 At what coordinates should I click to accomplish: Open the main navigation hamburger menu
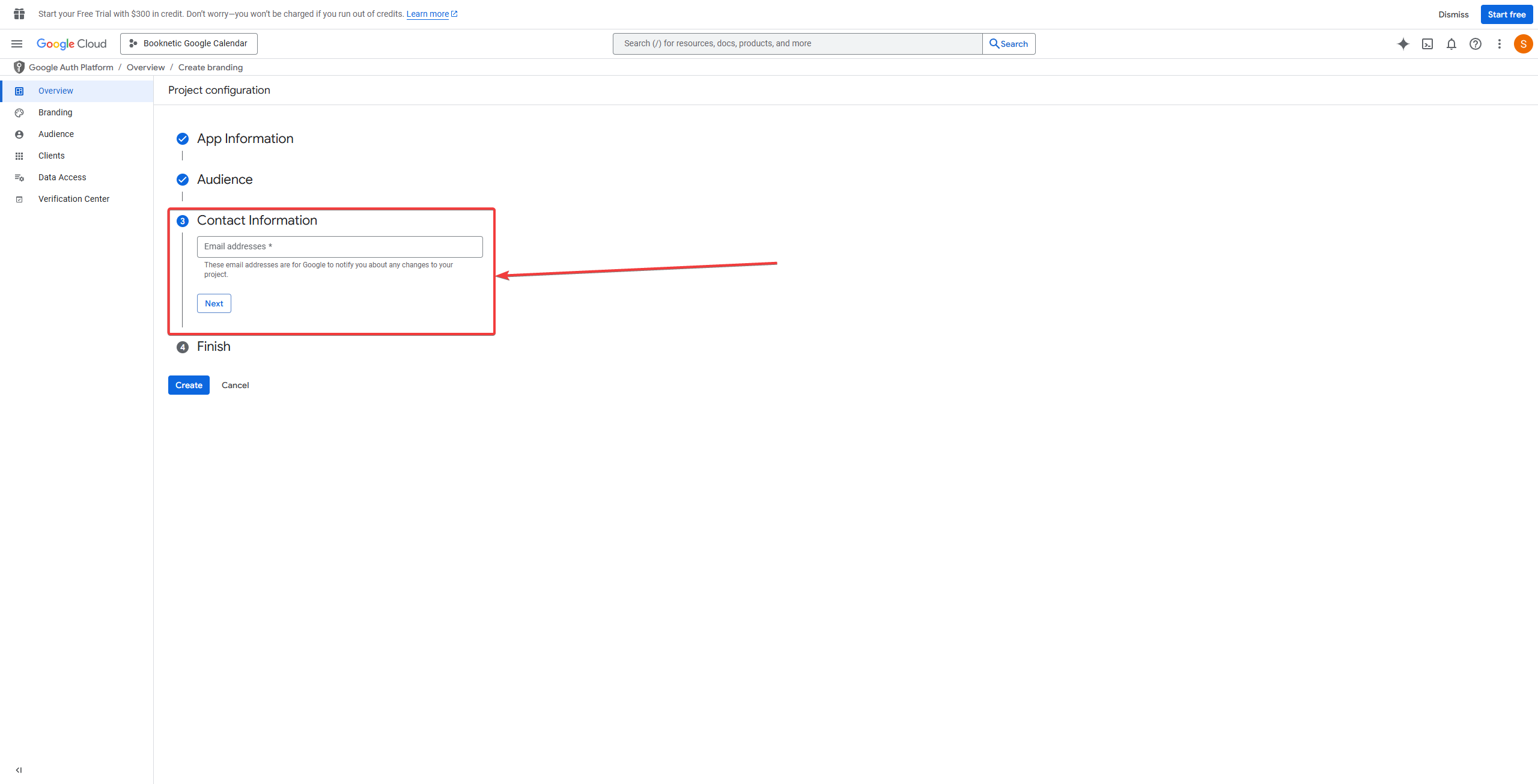(x=17, y=44)
